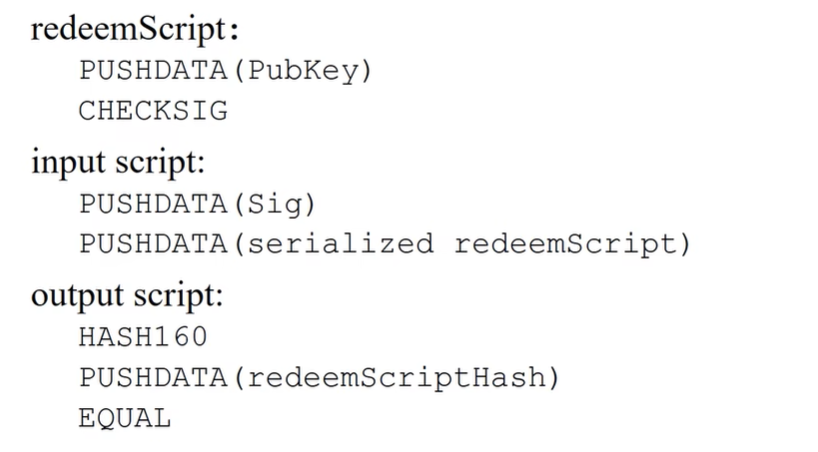Click the HASH160 opcode
The width and height of the screenshot is (818, 452).
click(x=143, y=337)
